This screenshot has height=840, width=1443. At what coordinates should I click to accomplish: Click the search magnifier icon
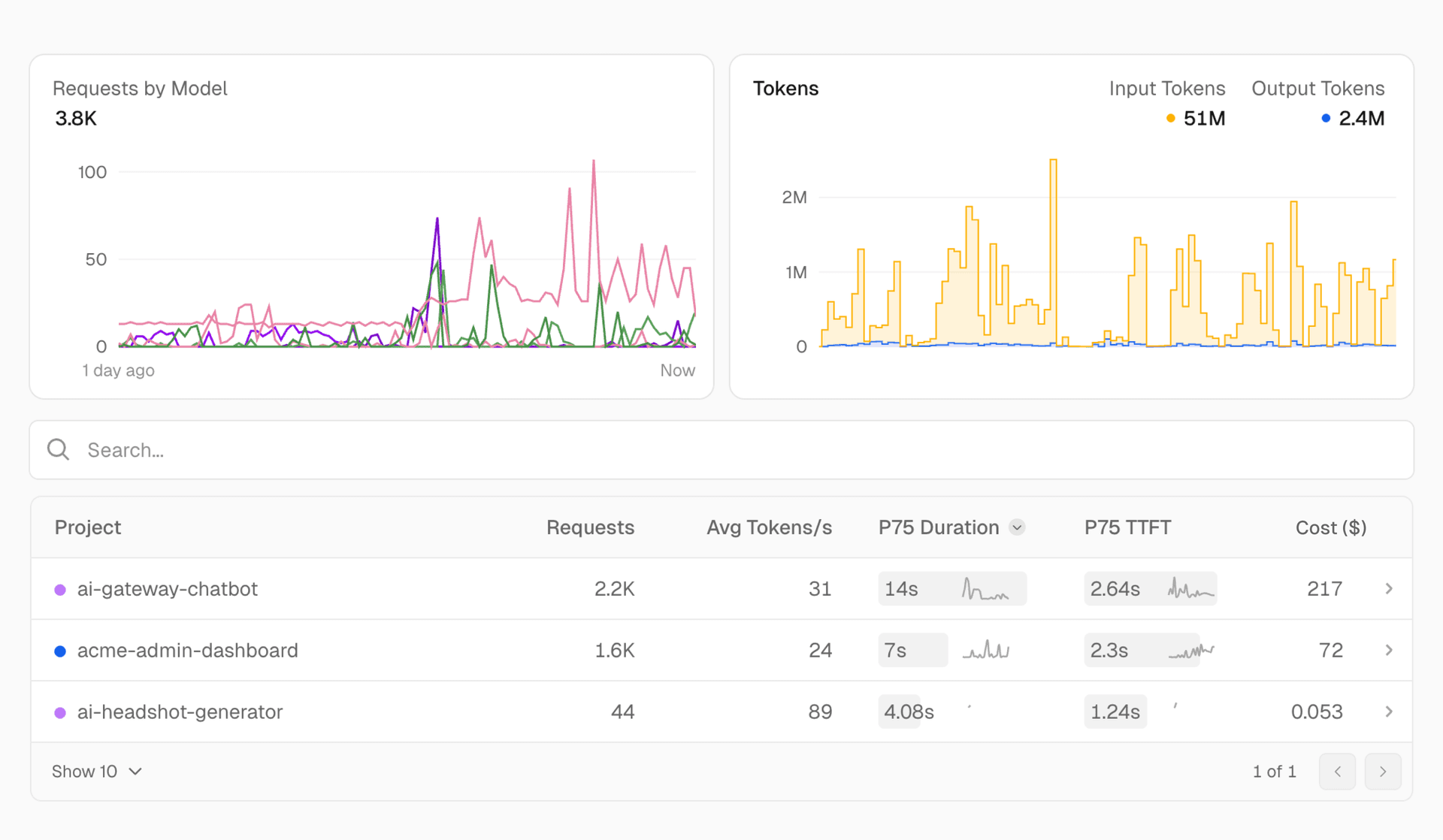click(58, 449)
